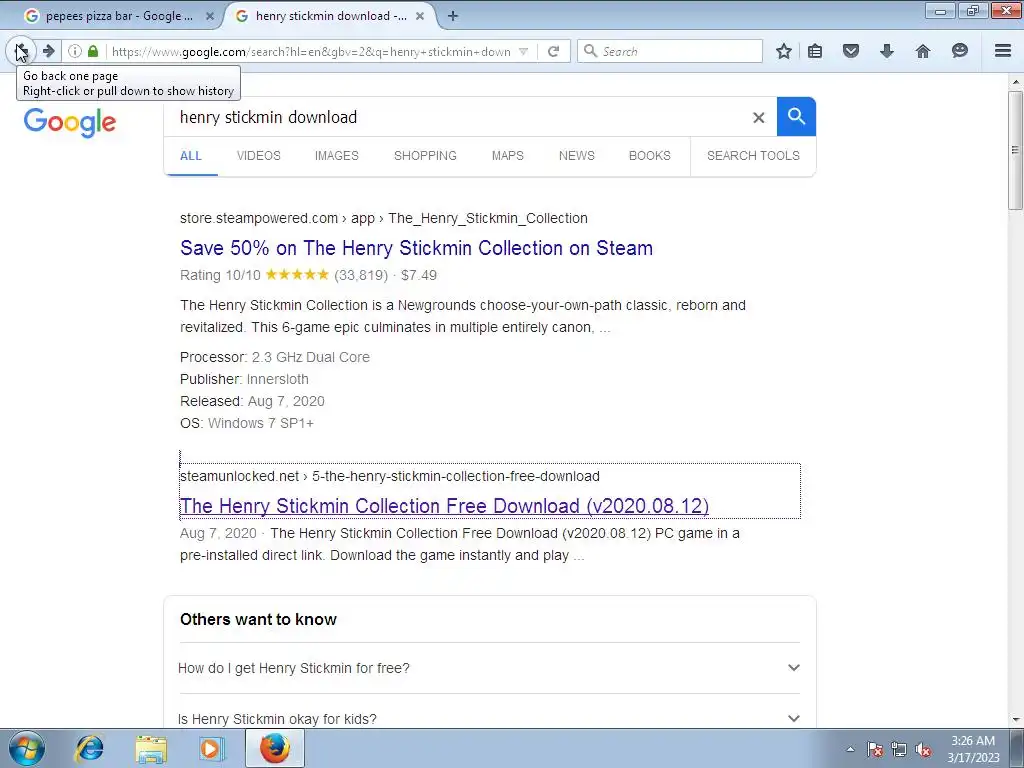Open the Firefox hamburger menu
1024x768 pixels.
coord(1002,51)
